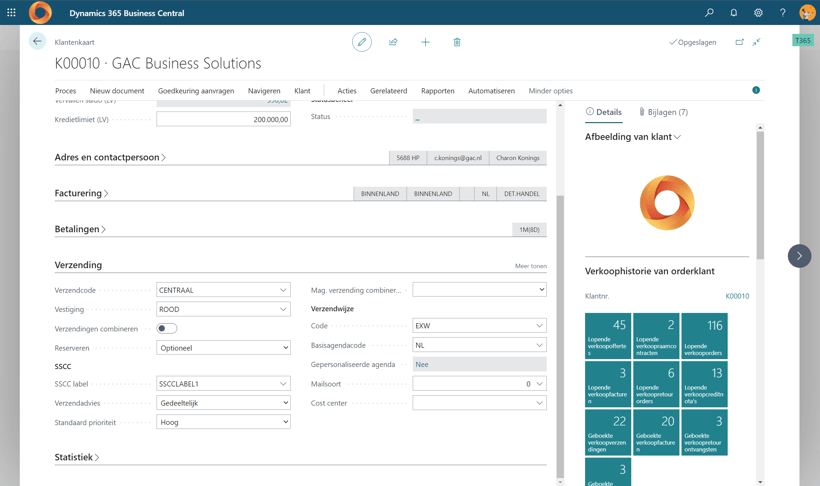Image resolution: width=820 pixels, height=486 pixels.
Task: Open the app launcher waffle menu
Action: [11, 13]
